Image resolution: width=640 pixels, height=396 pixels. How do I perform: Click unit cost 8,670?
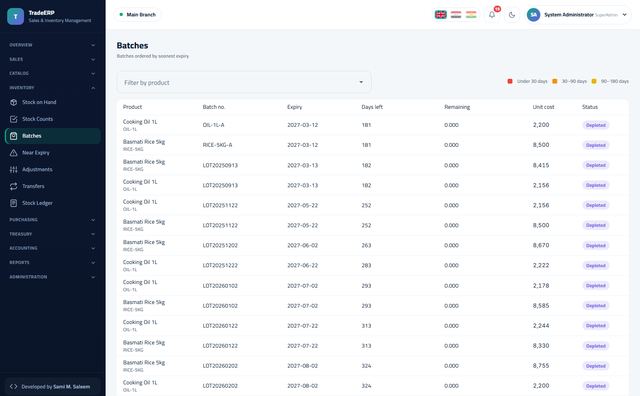click(541, 245)
